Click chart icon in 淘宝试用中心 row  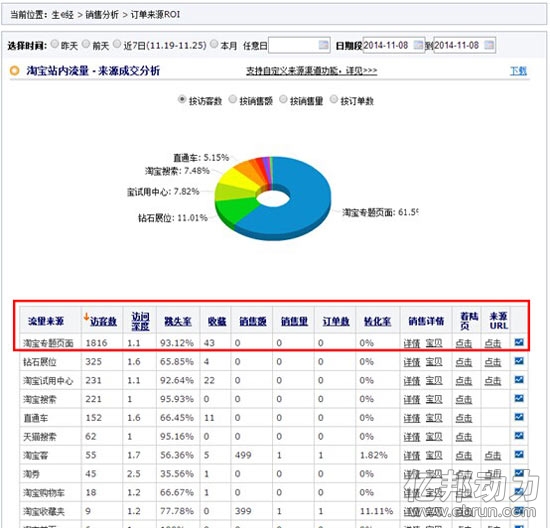coord(519,380)
